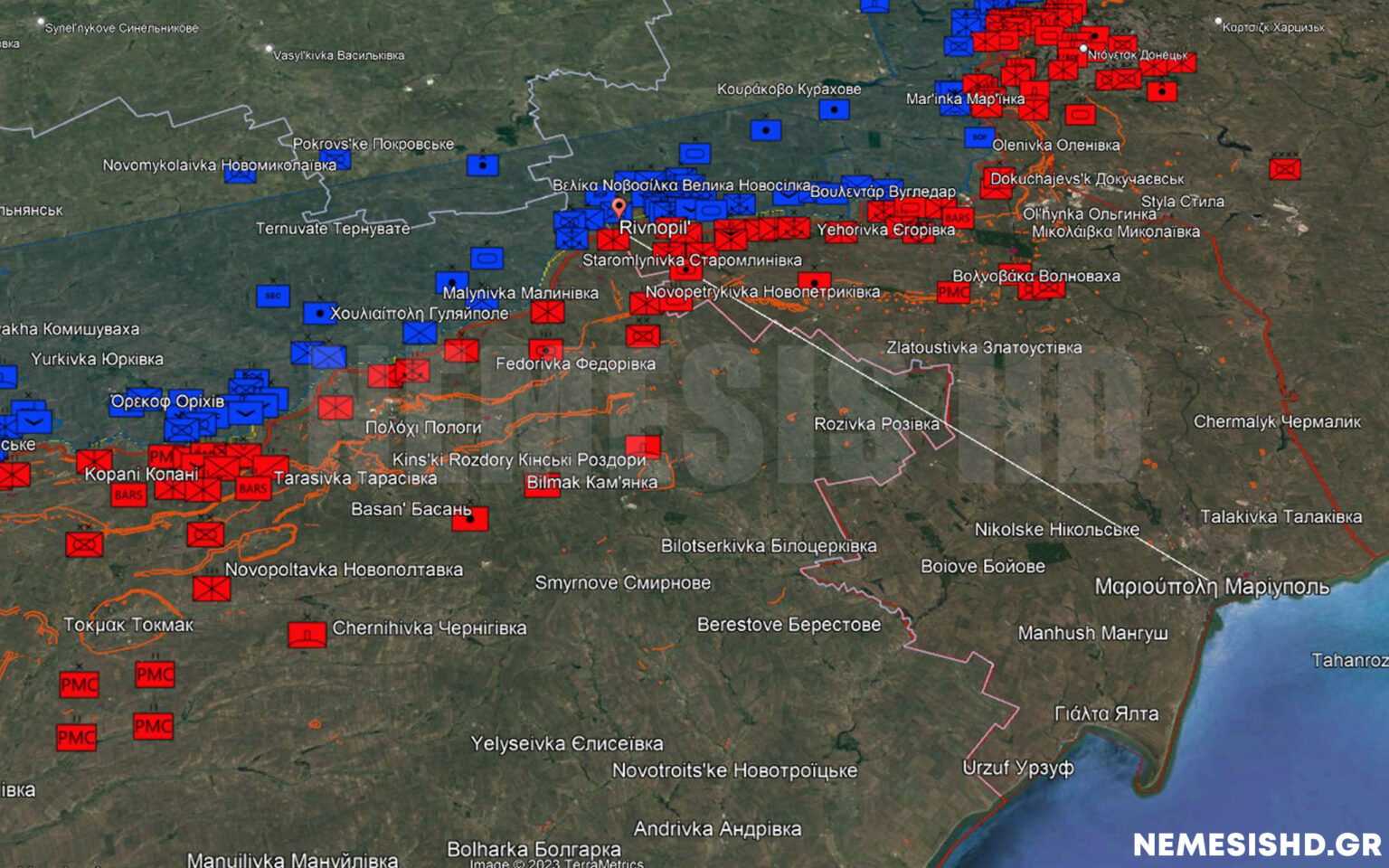Viewport: 1389px width, 868px height.
Task: Select the blue unit marker right of Курахове
Action: tap(834, 110)
